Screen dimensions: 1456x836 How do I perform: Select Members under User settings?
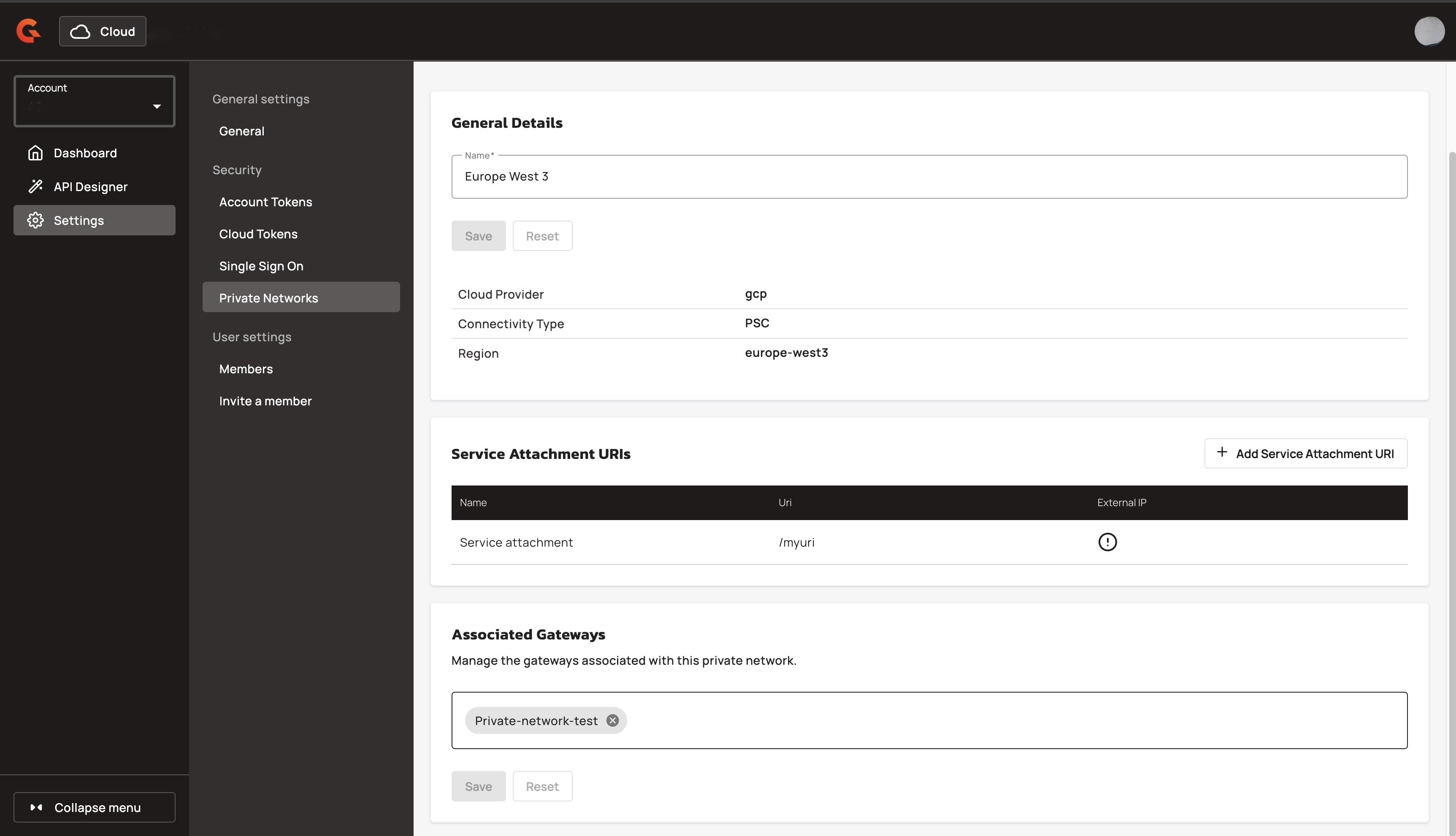[246, 369]
